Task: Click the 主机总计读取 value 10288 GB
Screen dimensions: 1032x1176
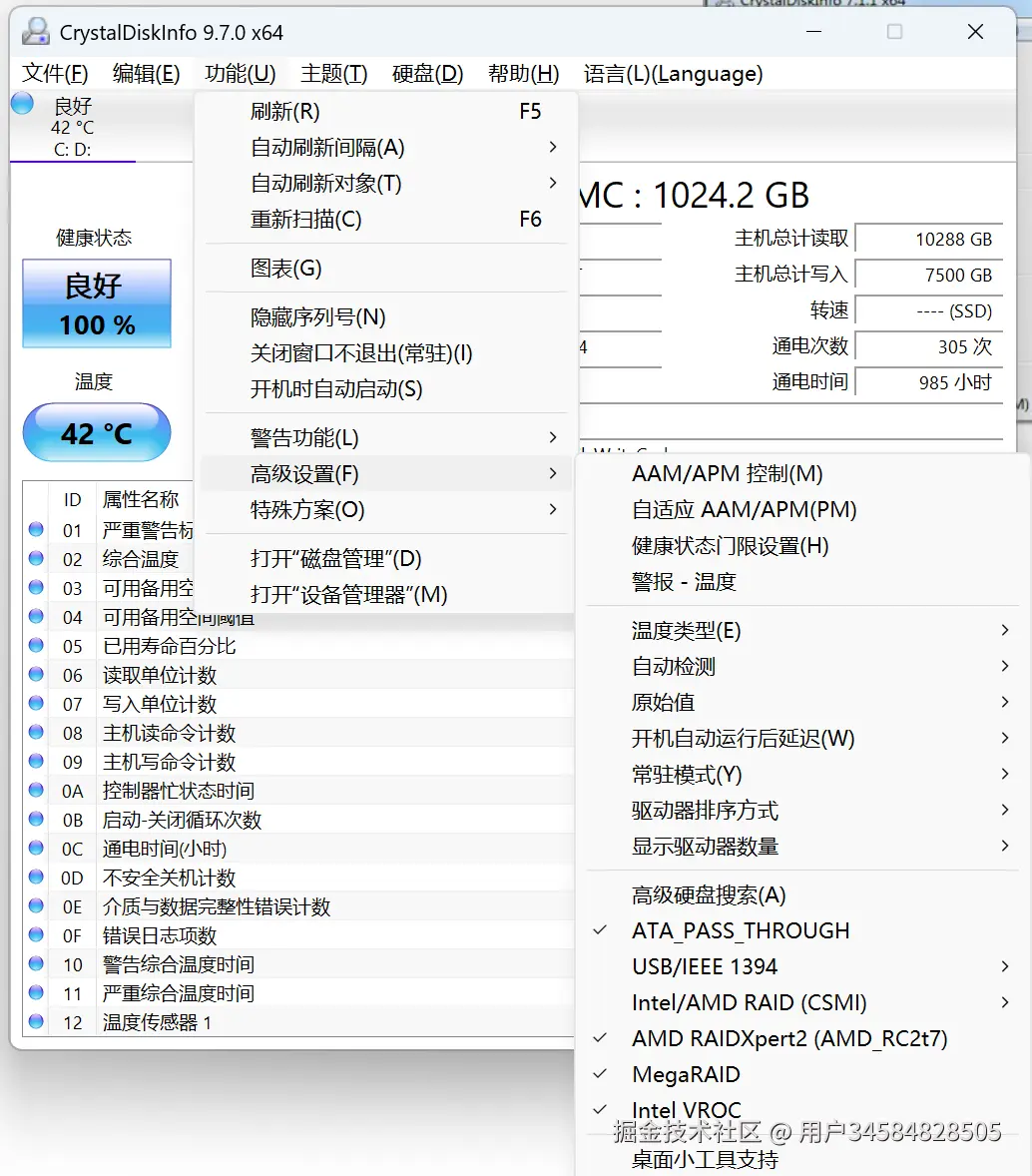Action: tap(928, 240)
